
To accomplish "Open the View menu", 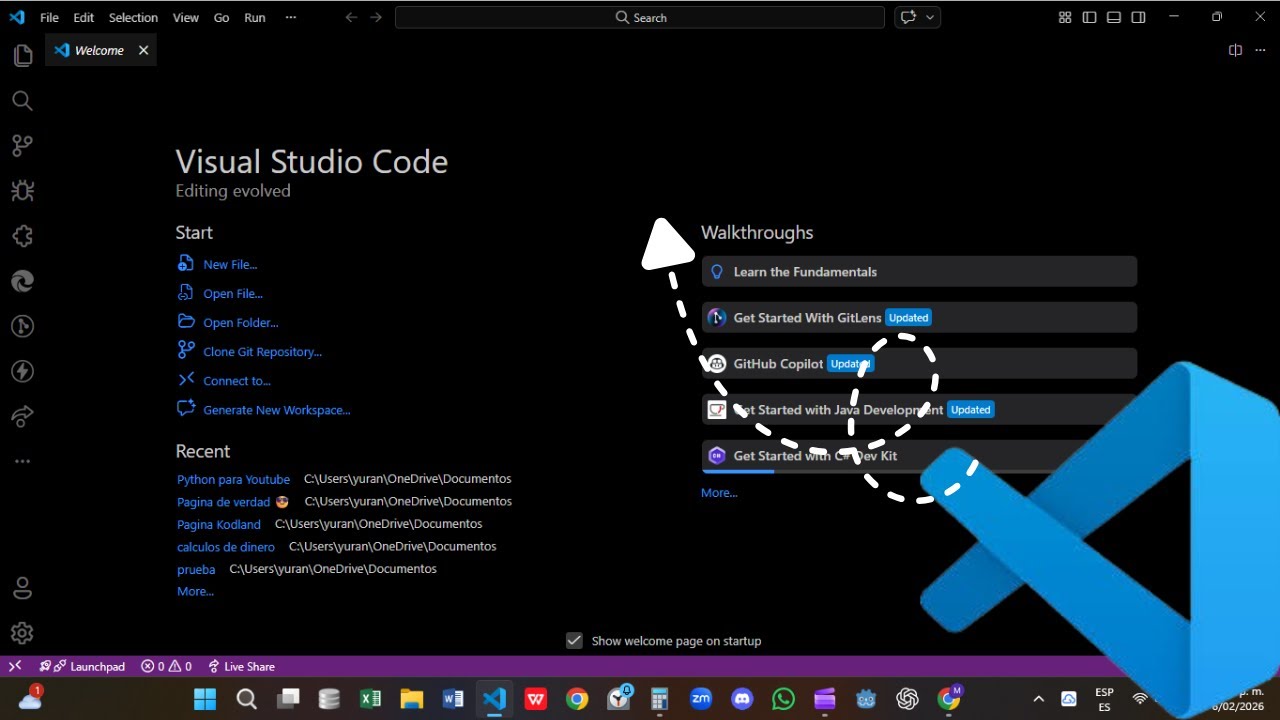I will (185, 17).
